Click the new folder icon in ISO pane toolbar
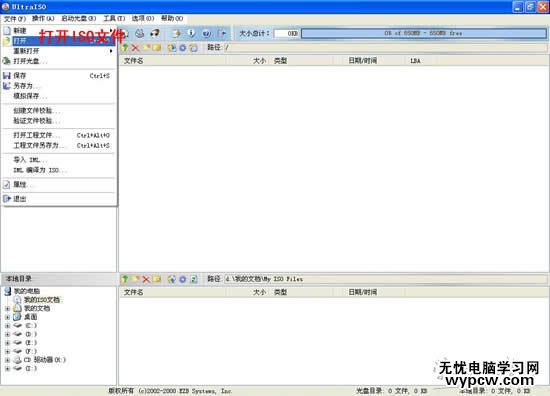The width and height of the screenshot is (550, 396). pyautogui.click(x=146, y=48)
